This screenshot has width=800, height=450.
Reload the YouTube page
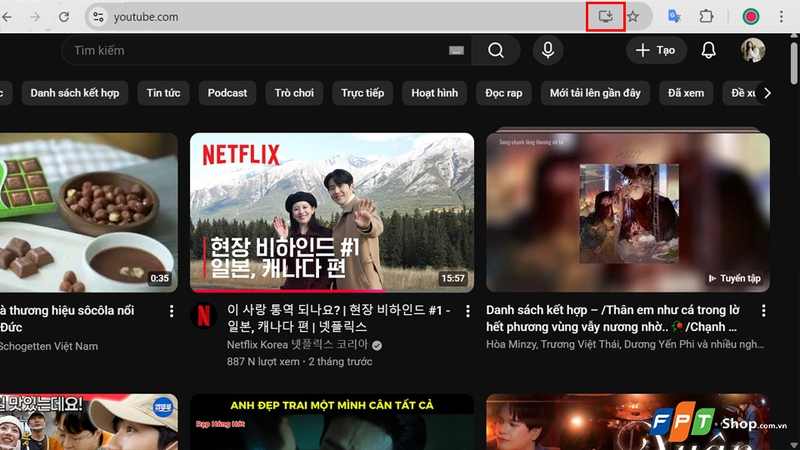[64, 17]
